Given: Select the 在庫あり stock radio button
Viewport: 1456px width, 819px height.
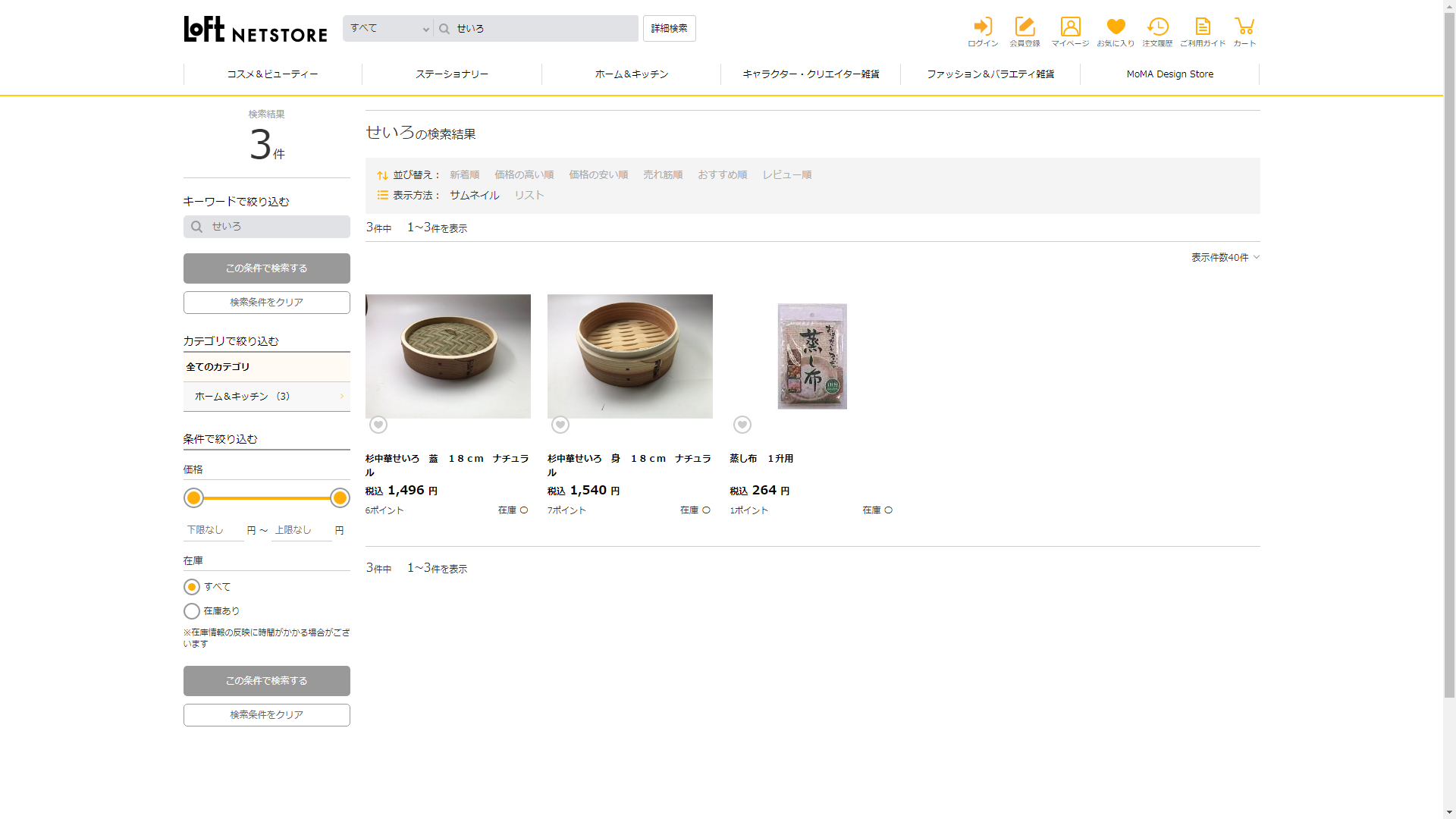Looking at the screenshot, I should pyautogui.click(x=192, y=611).
